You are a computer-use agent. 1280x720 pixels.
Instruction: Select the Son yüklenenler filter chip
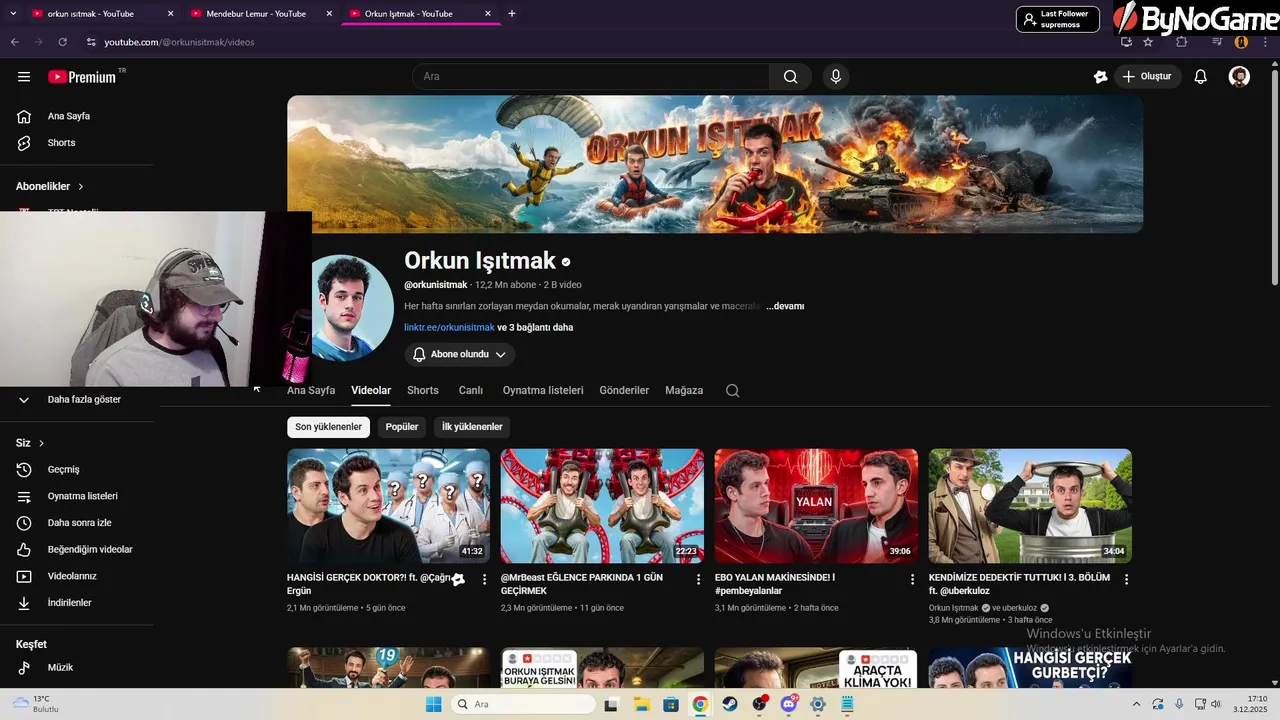pos(328,427)
